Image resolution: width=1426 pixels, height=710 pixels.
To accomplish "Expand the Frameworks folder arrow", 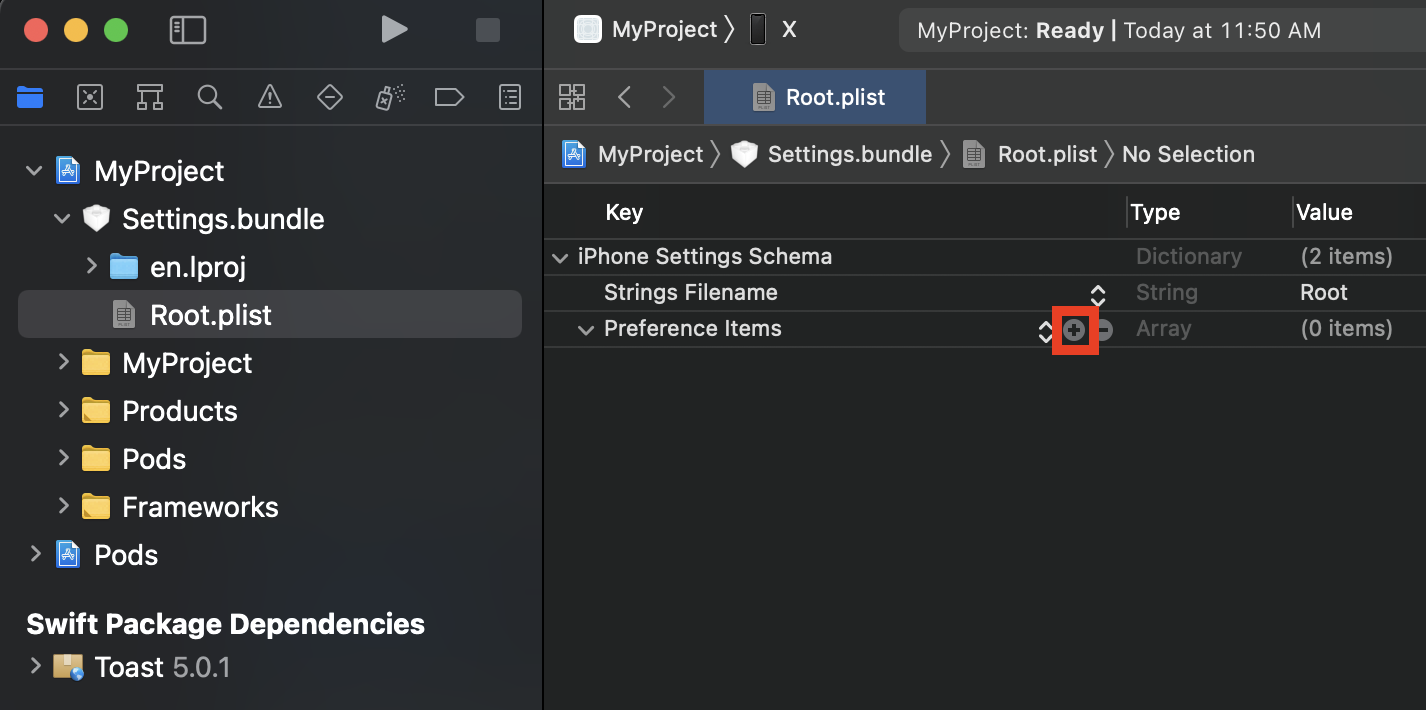I will [63, 506].
